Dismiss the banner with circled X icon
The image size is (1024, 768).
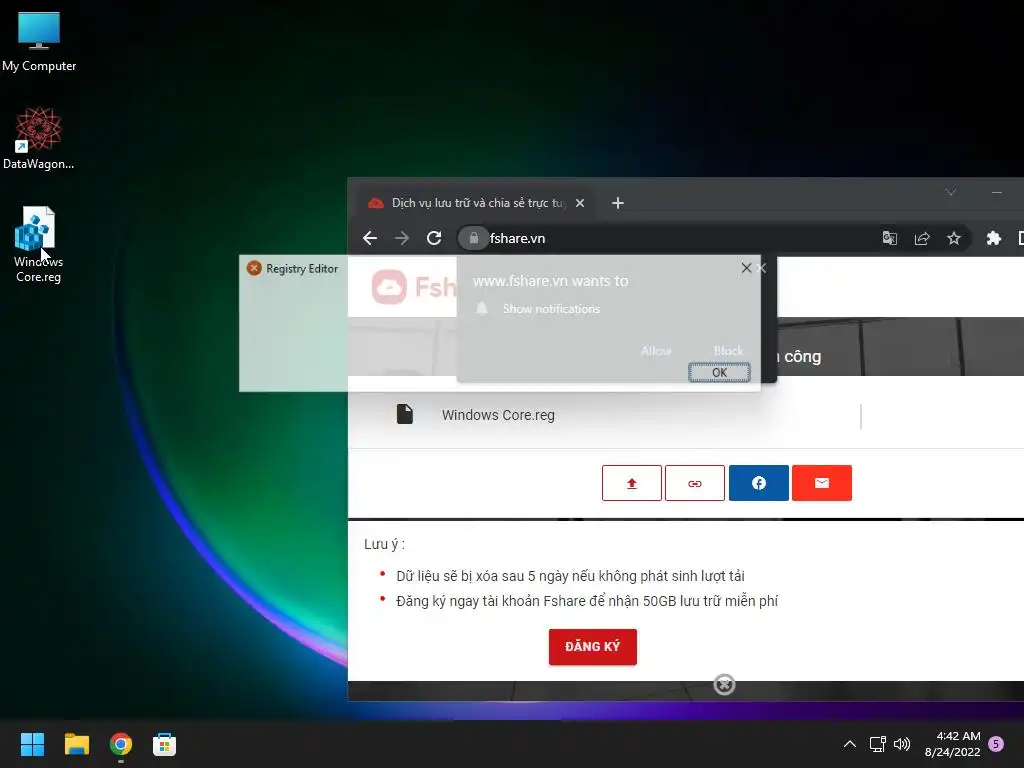pyautogui.click(x=724, y=684)
